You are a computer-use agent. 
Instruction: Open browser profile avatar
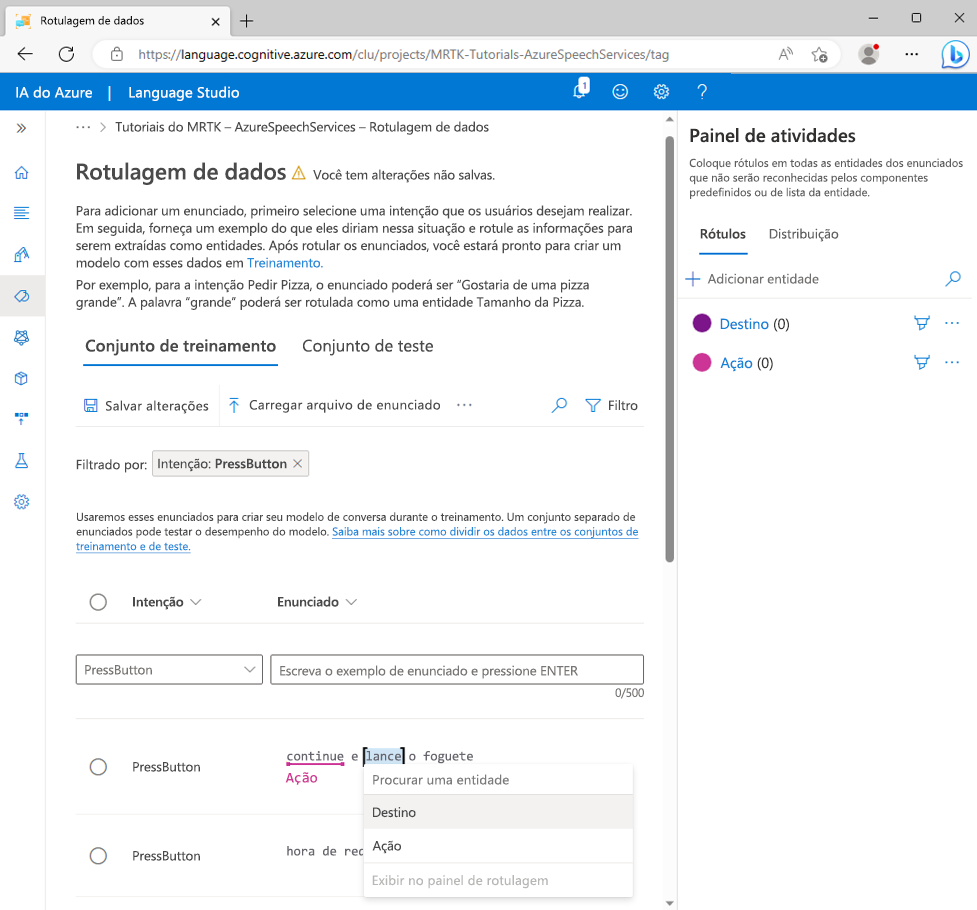coord(869,54)
